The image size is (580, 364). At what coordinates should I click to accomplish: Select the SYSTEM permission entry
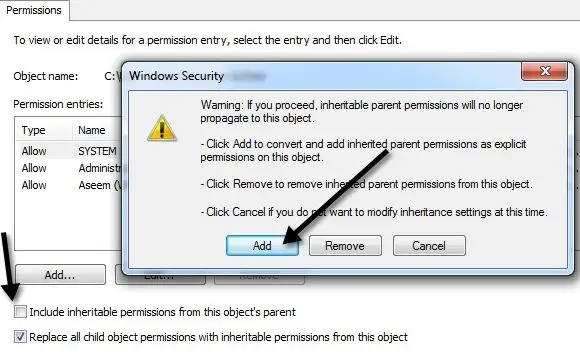click(x=68, y=151)
